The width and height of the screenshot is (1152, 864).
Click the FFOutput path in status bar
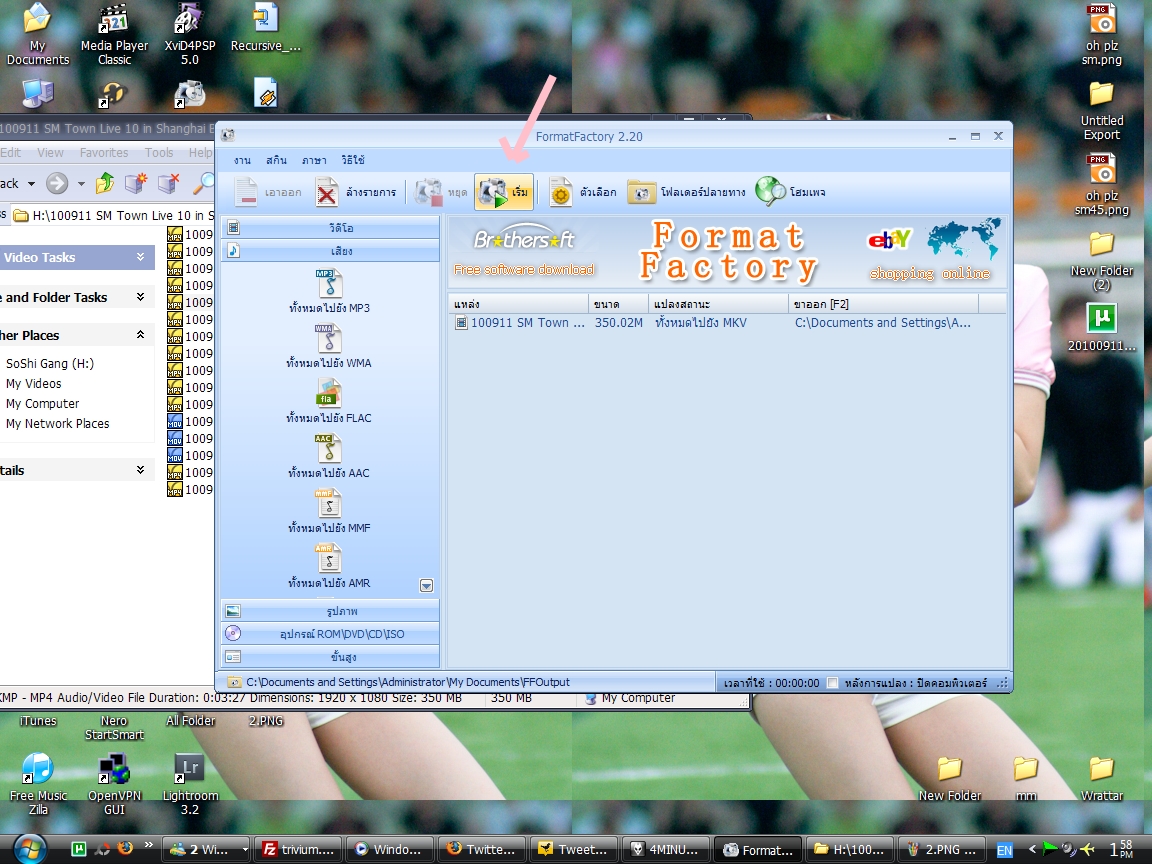[408, 682]
